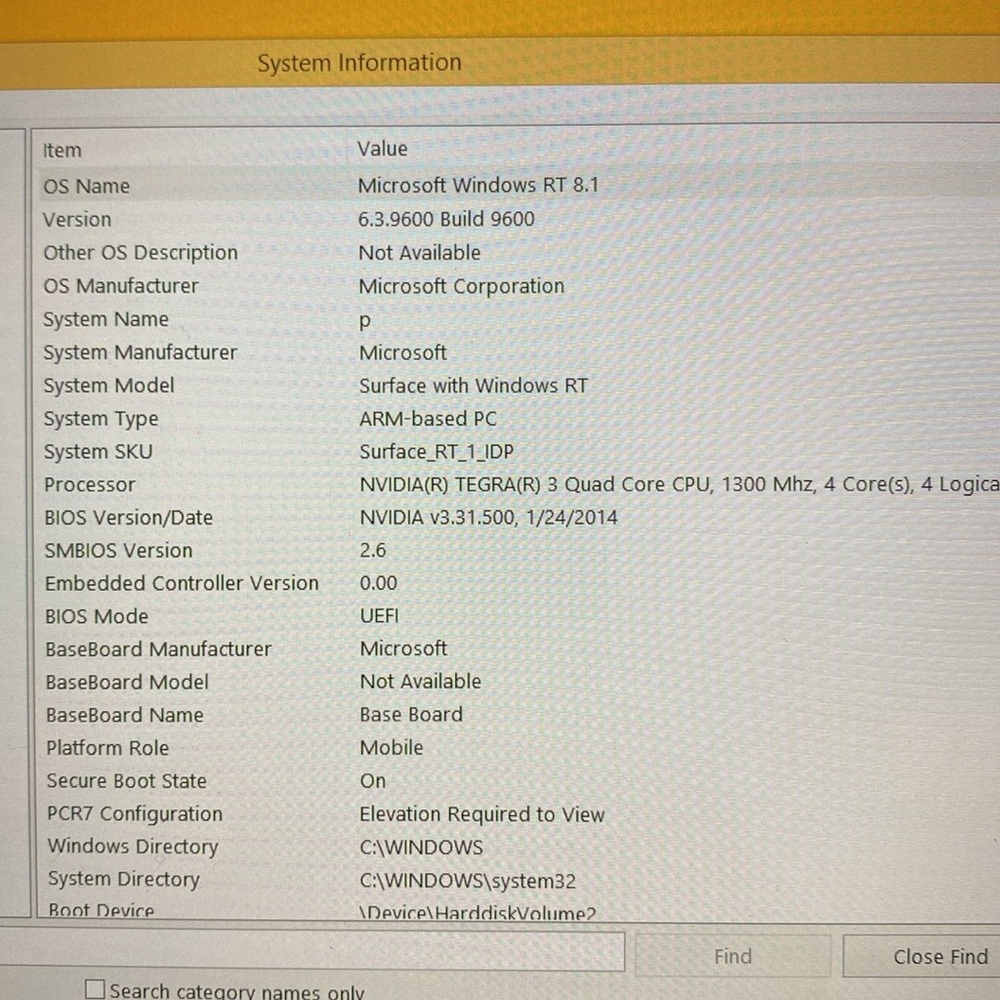Image resolution: width=1000 pixels, height=1000 pixels.
Task: Select the System Type row label
Action: [x=101, y=419]
